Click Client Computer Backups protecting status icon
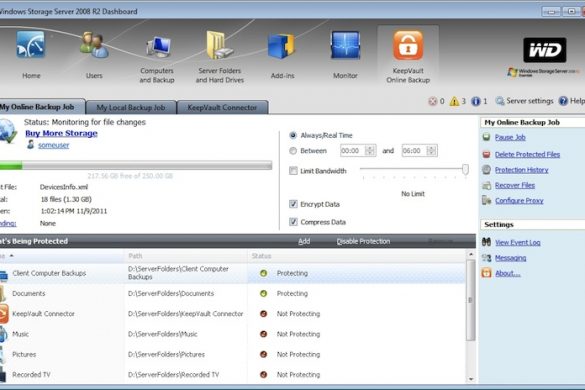This screenshot has height=390, width=585. [x=263, y=273]
